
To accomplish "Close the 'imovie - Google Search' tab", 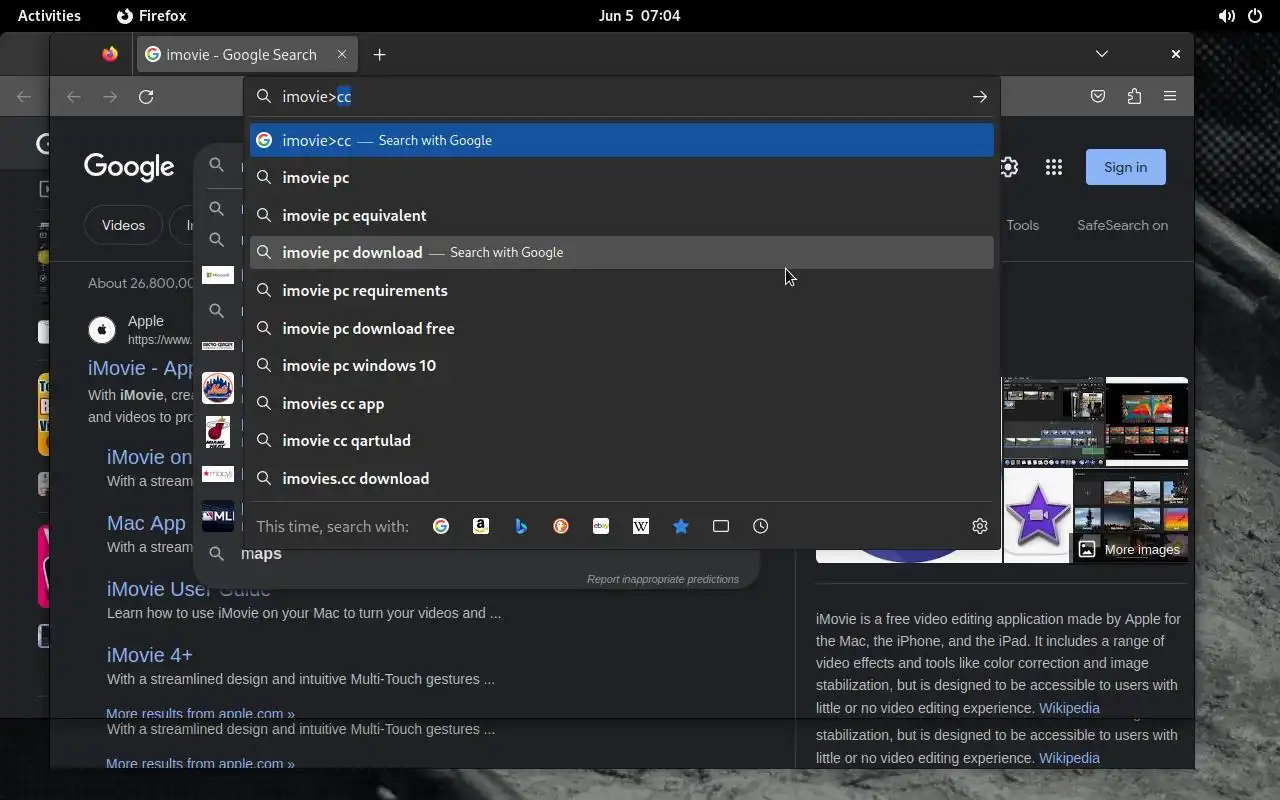I will pos(342,54).
